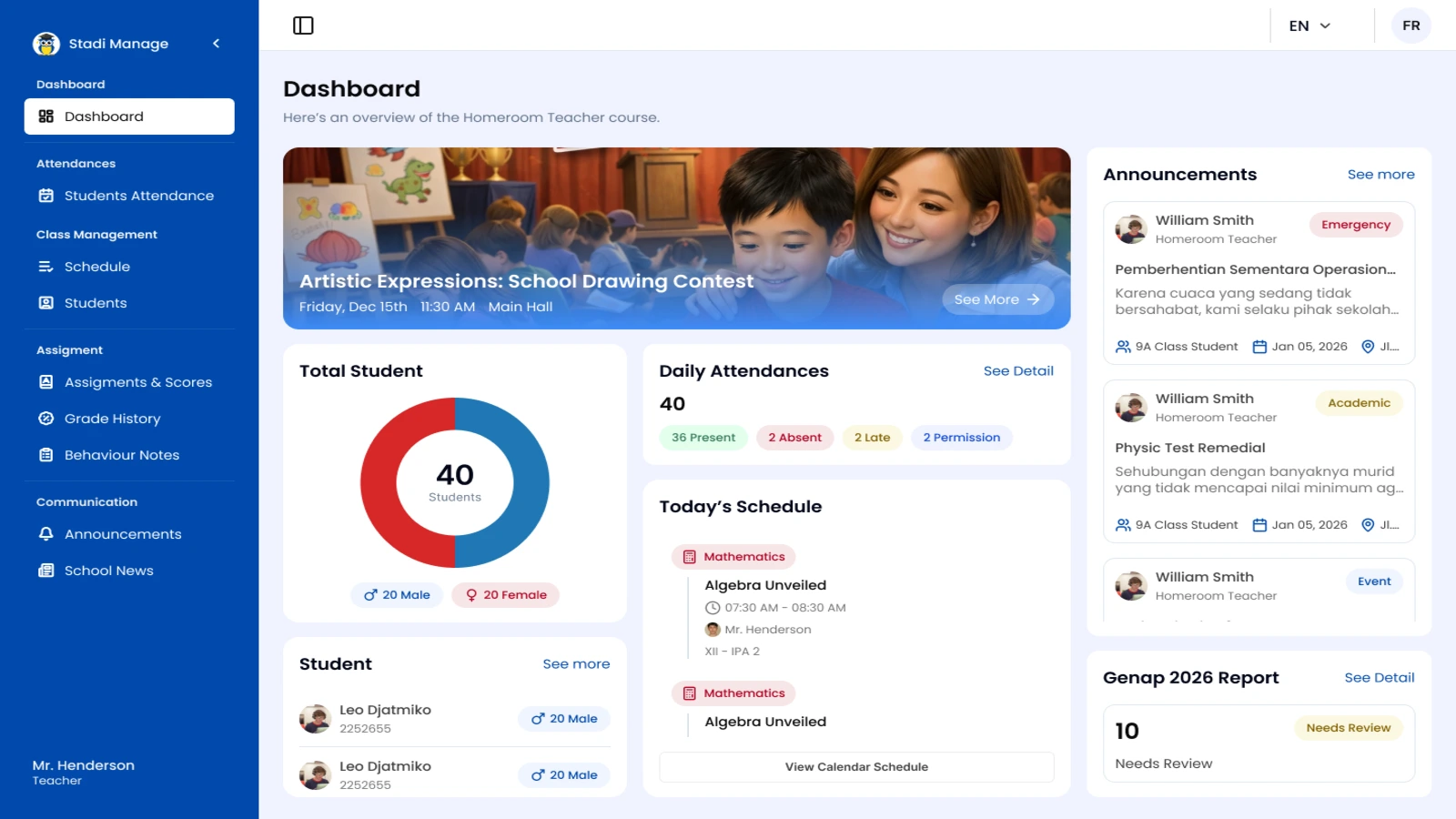This screenshot has height=819, width=1456.
Task: Click the Behaviour Notes notepad icon
Action: click(x=46, y=455)
